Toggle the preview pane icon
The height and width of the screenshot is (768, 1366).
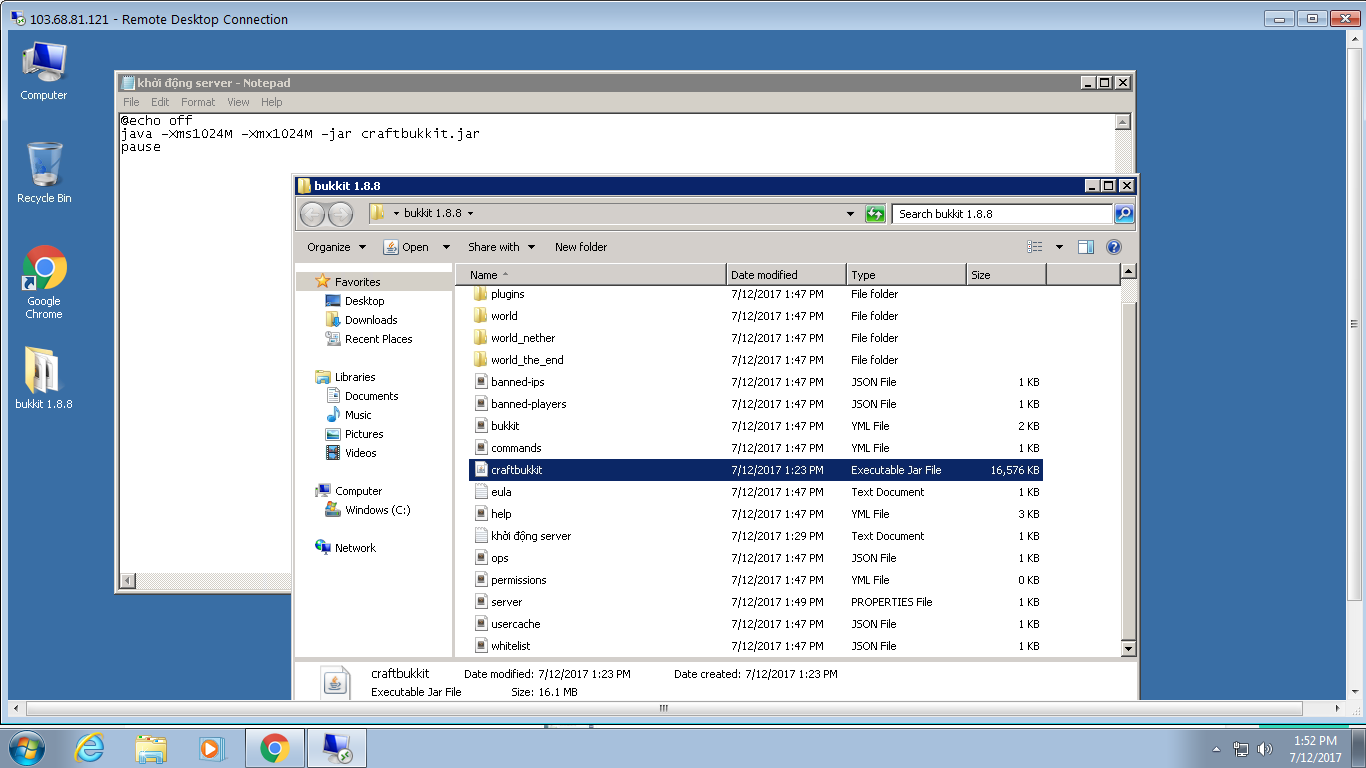click(x=1086, y=247)
